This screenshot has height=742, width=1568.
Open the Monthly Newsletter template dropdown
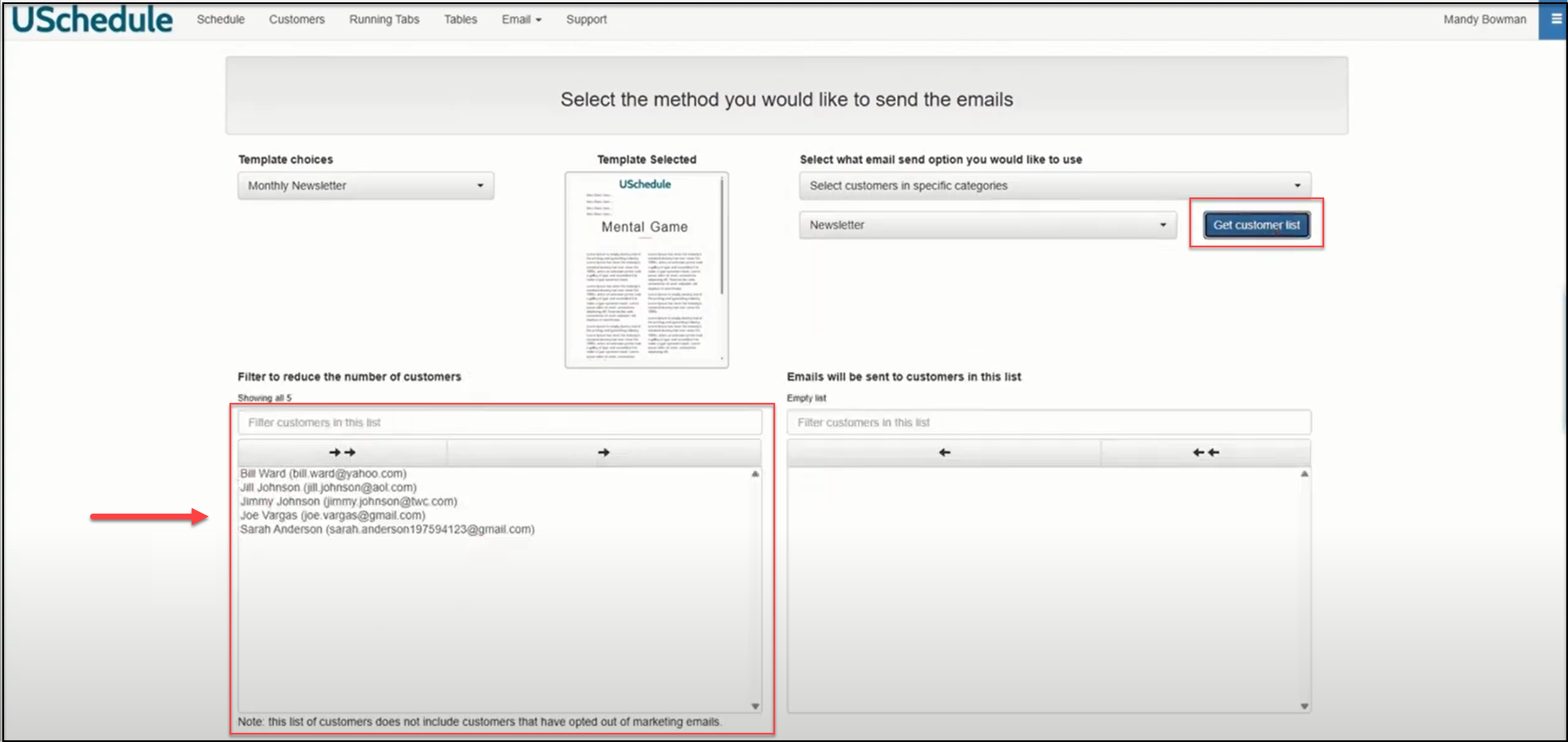(x=365, y=186)
